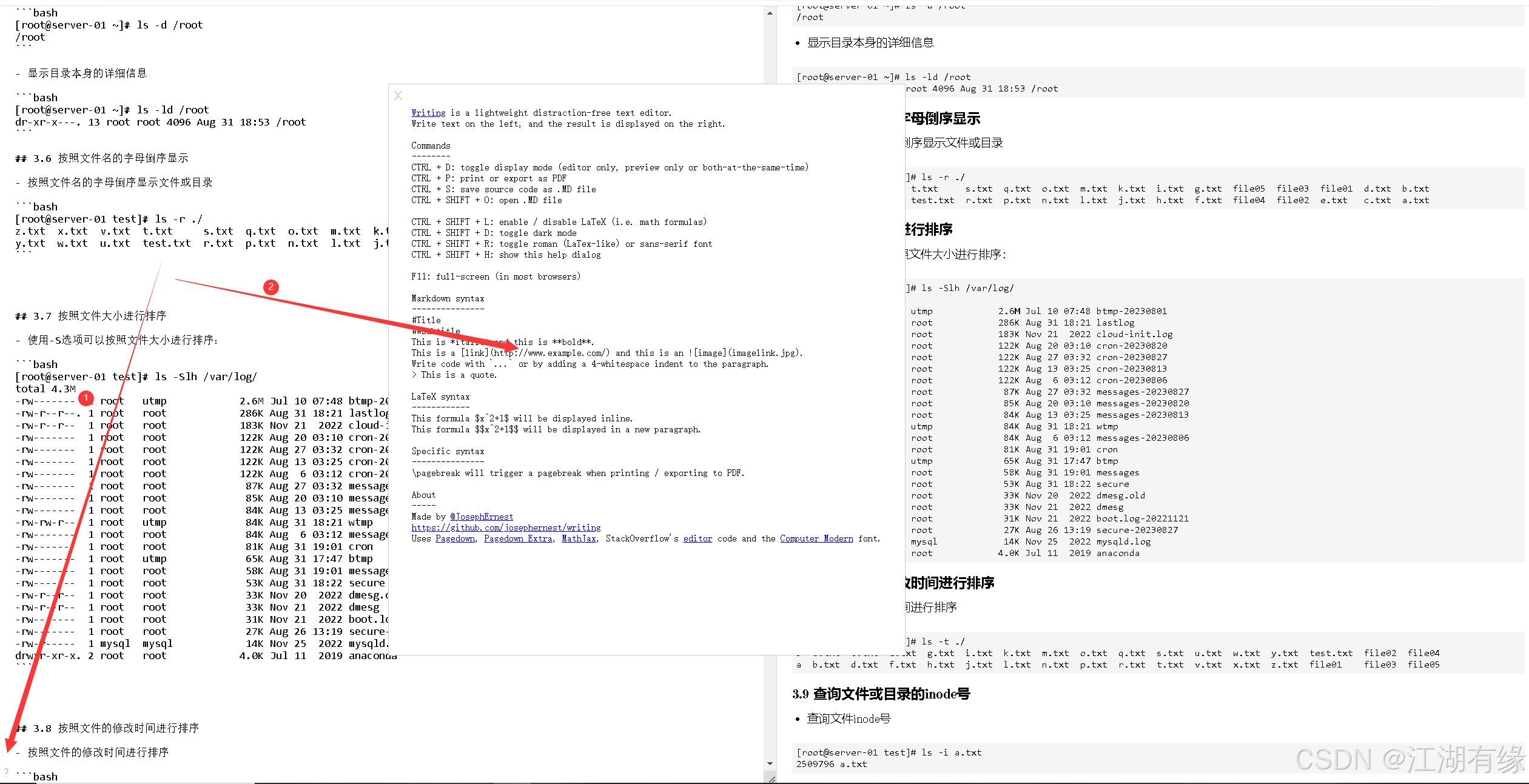Click 'total 4.3M' line in editor
Image resolution: width=1529 pixels, height=784 pixels.
pos(45,389)
